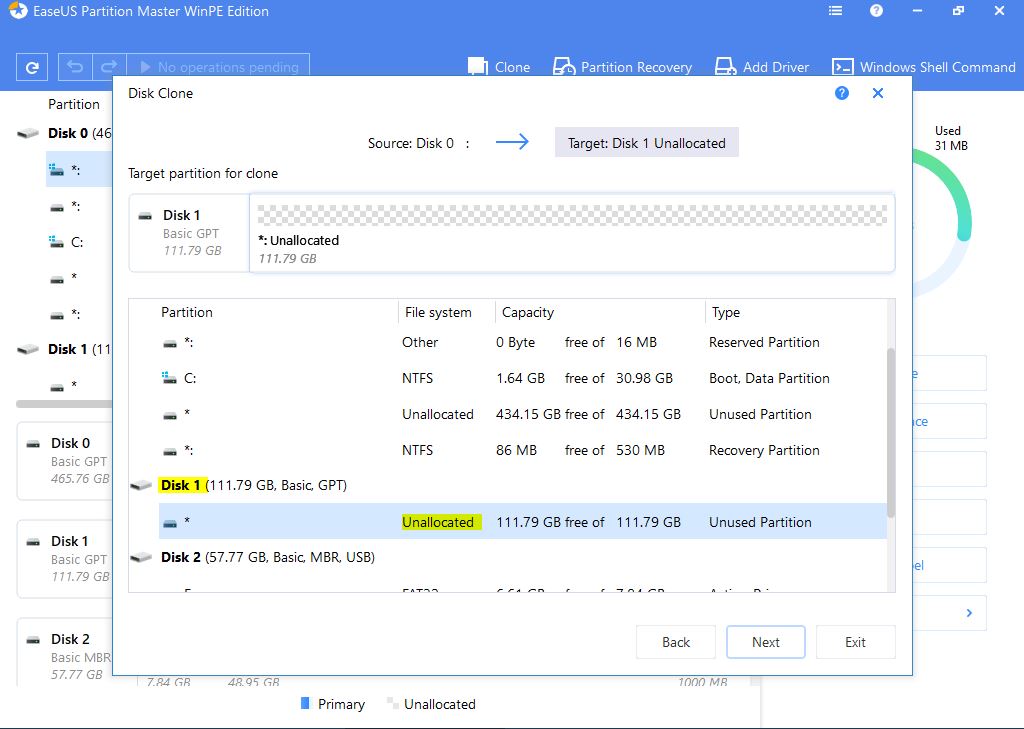The image size is (1024, 729).
Task: Click the Next button
Action: [x=765, y=642]
